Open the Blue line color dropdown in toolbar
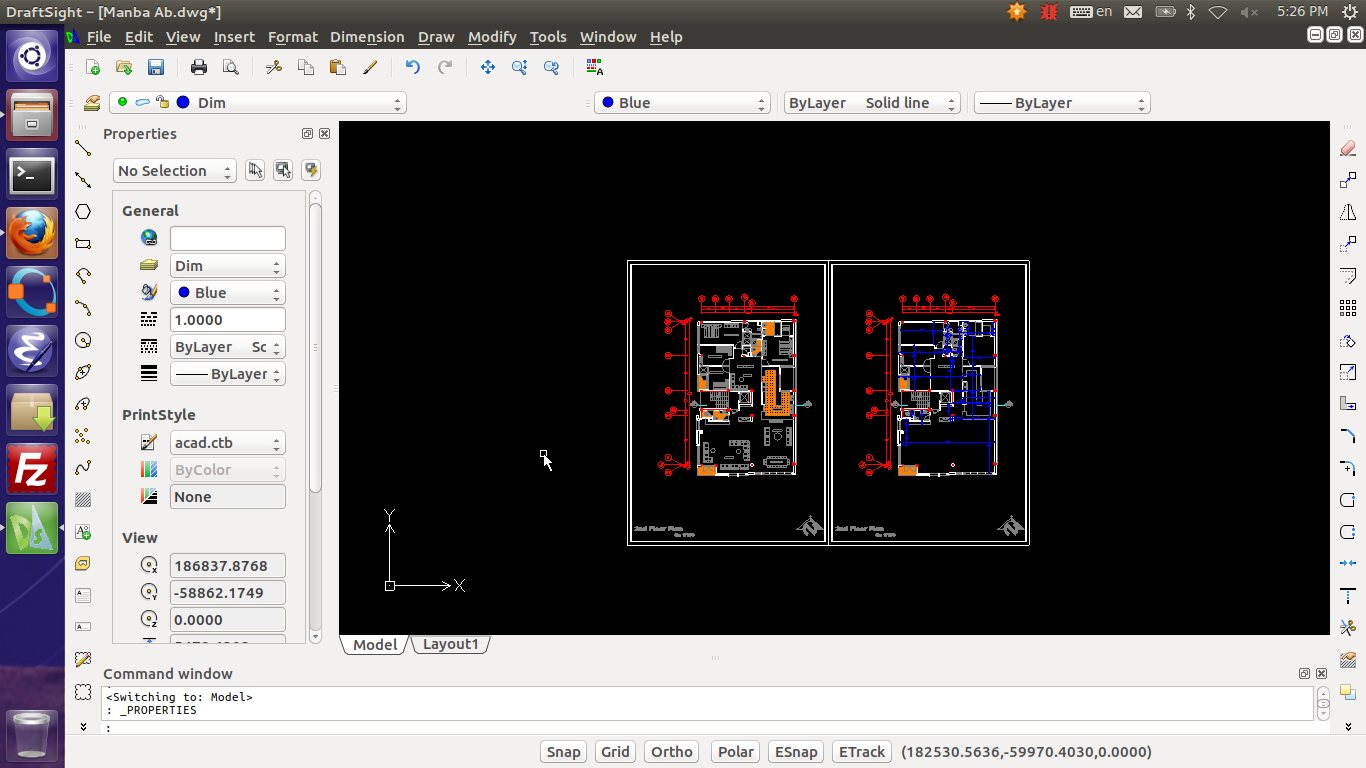 [x=682, y=103]
